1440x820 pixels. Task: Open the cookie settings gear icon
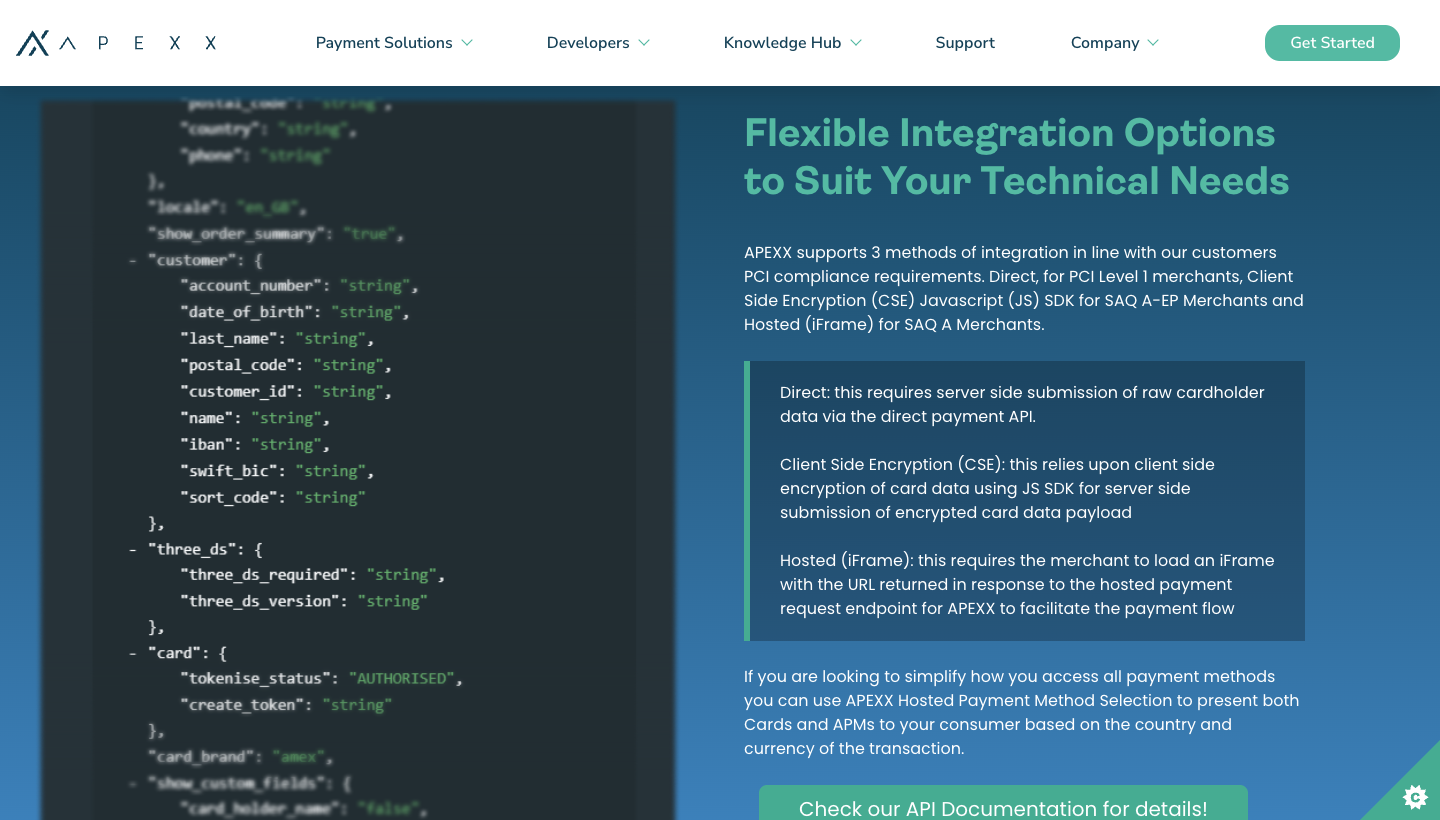coord(1415,796)
